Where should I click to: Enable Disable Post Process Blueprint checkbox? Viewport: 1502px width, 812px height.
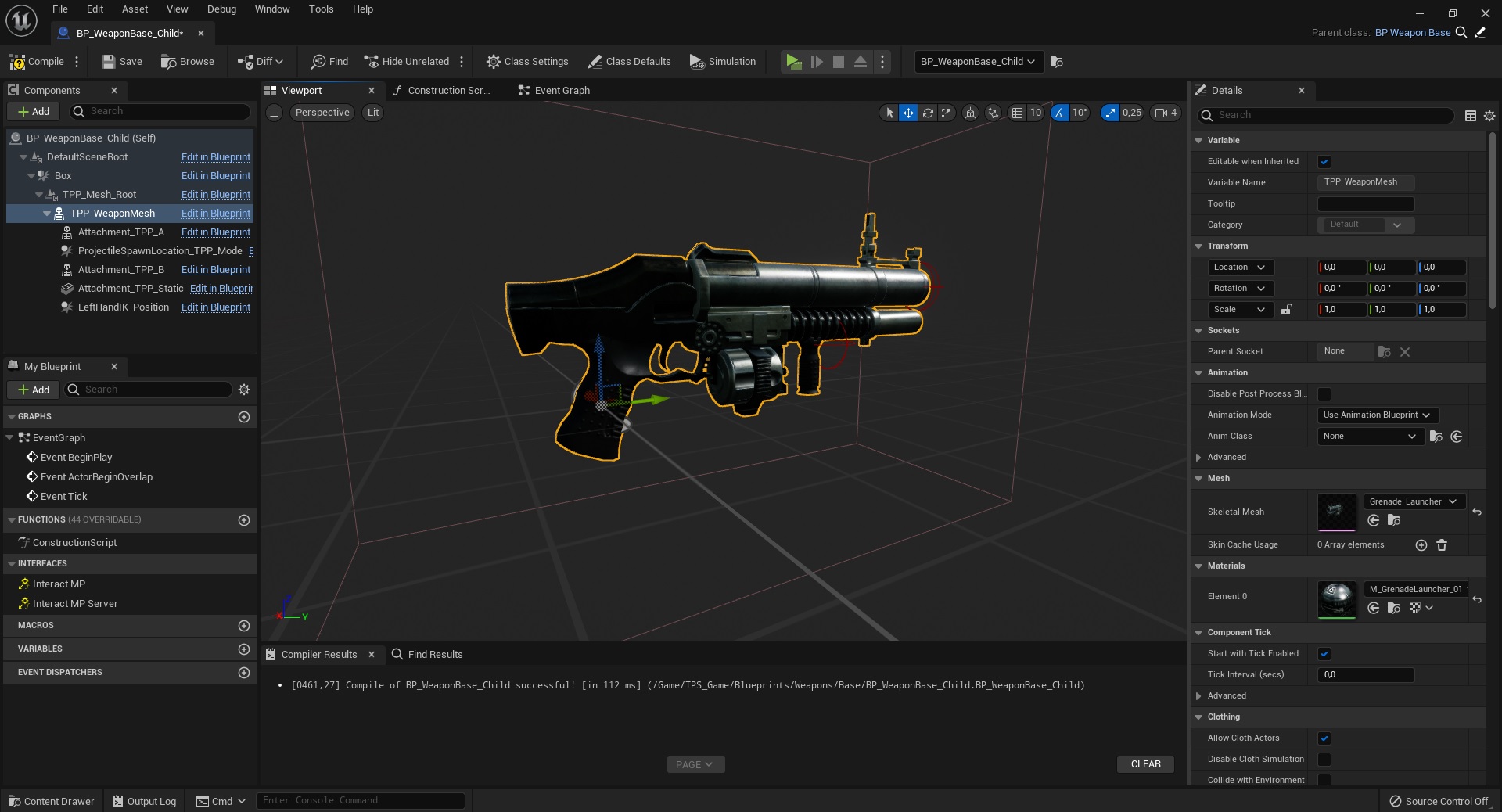[1324, 394]
